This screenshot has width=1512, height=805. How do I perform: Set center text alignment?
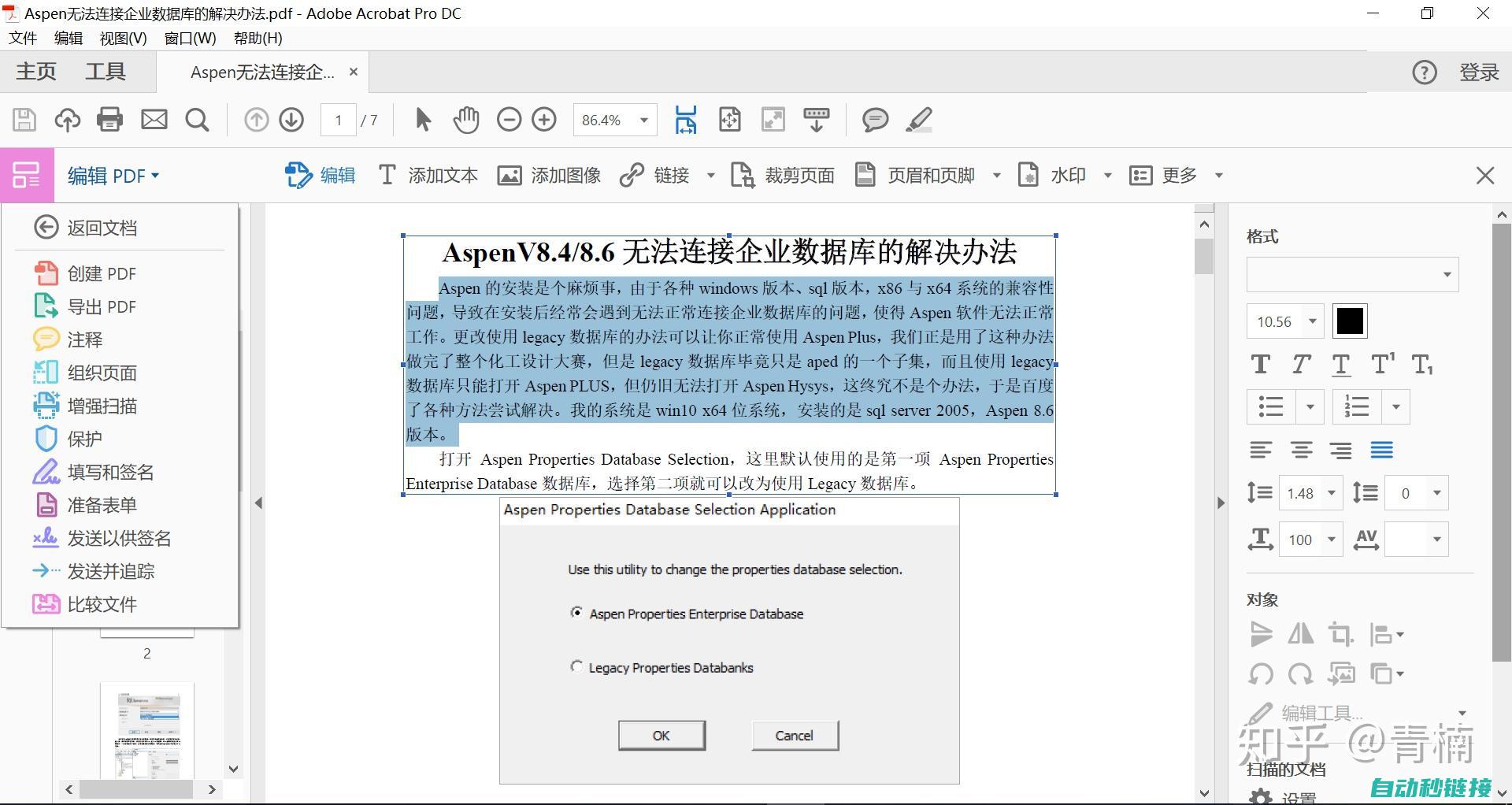[x=1301, y=450]
